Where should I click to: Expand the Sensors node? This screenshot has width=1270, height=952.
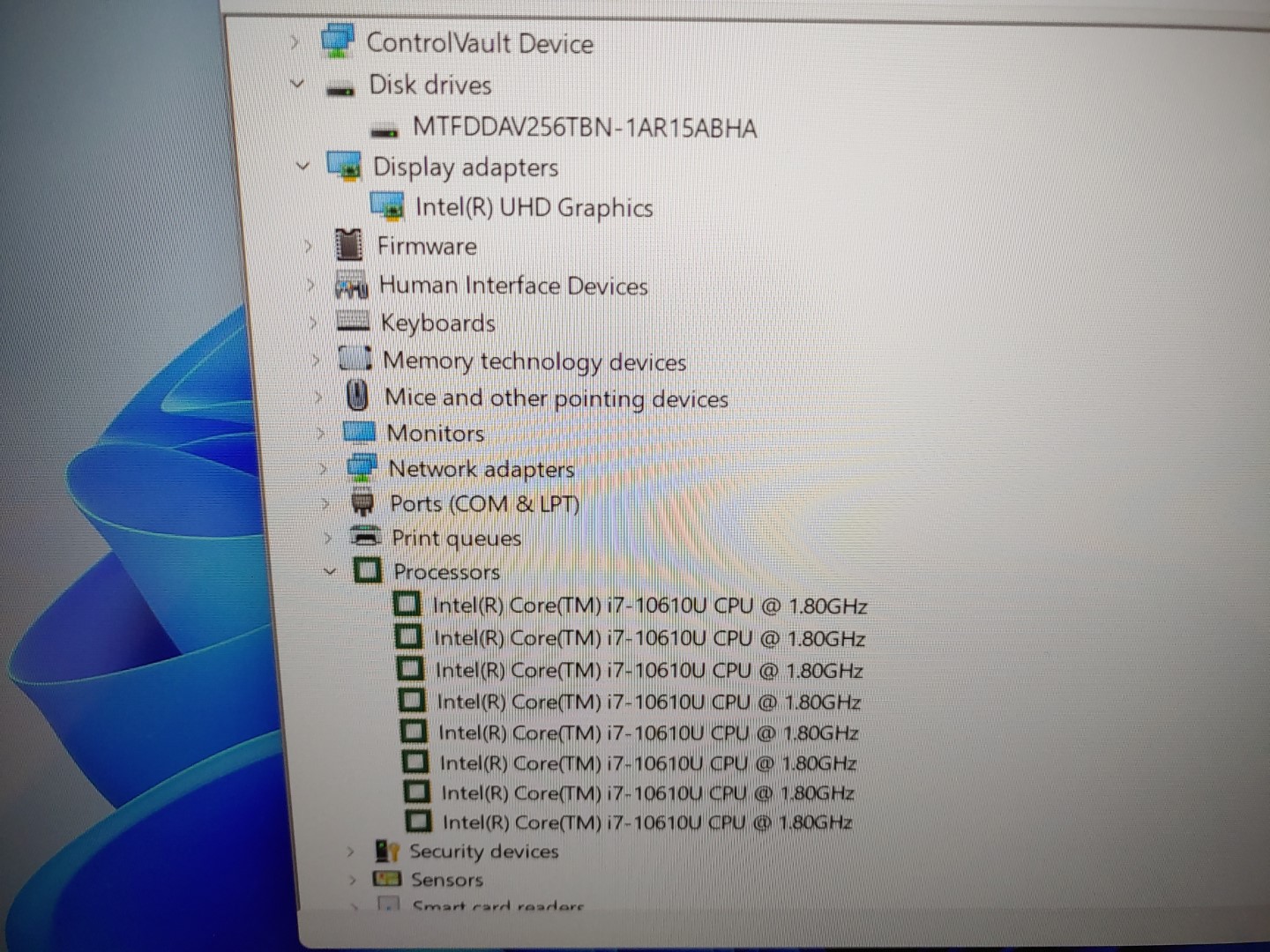352,879
